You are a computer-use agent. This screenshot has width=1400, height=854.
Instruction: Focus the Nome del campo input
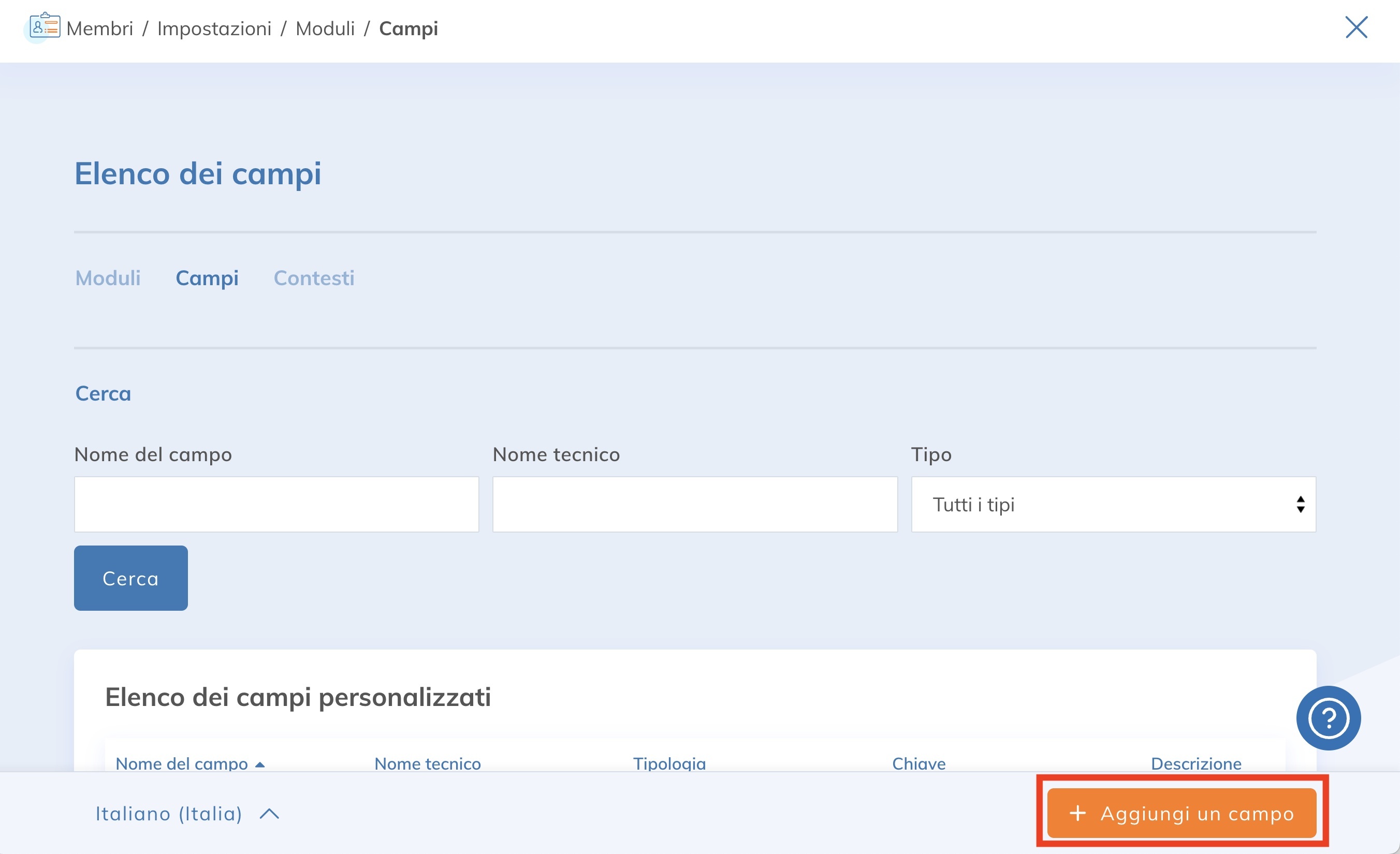coord(276,504)
